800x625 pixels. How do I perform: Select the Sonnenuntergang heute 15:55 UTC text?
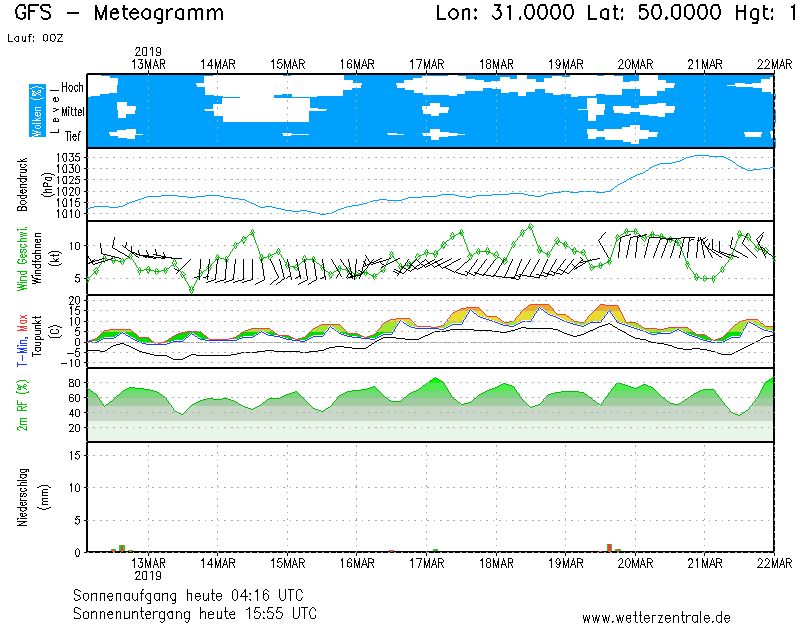195,612
